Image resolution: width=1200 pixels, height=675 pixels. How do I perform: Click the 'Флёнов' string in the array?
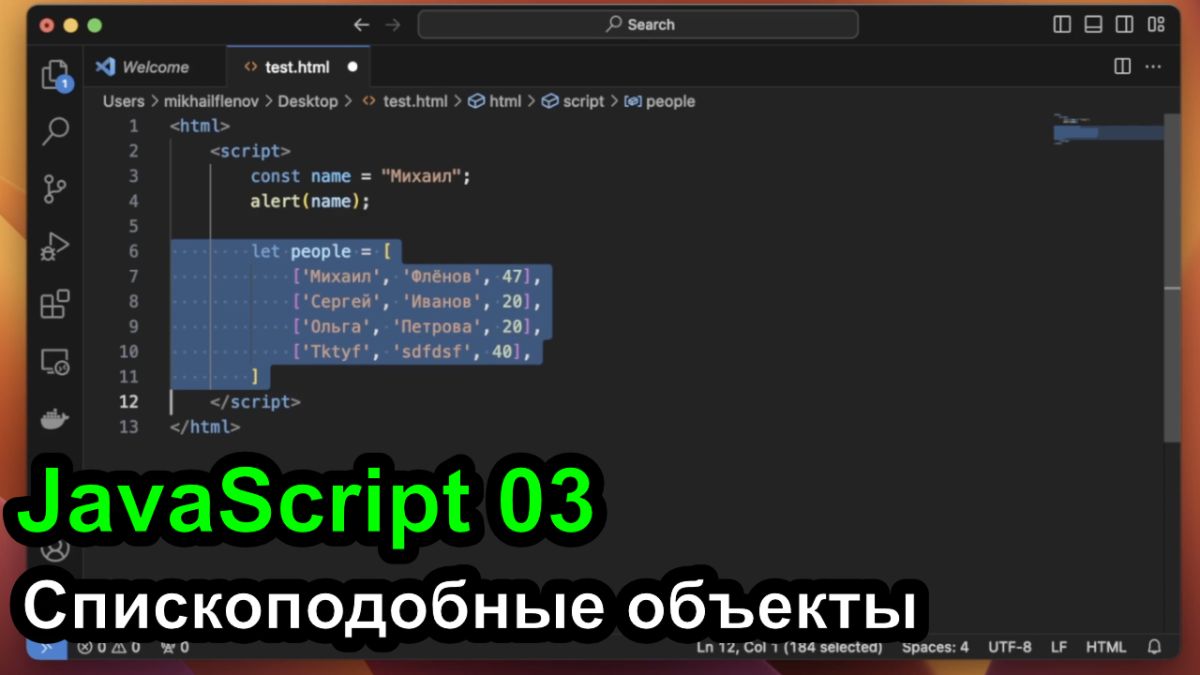pos(441,276)
